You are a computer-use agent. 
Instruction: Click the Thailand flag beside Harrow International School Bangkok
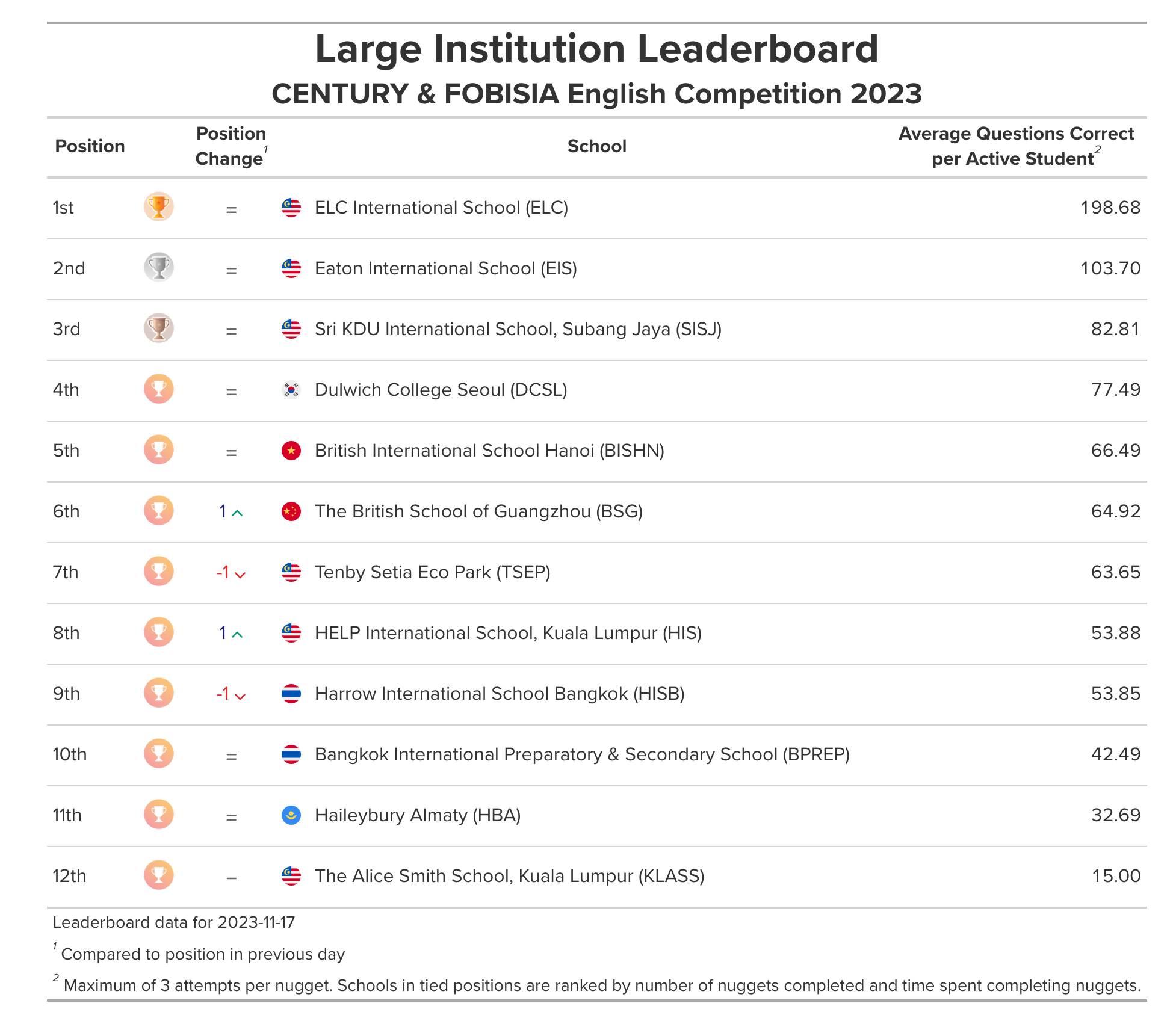(291, 694)
